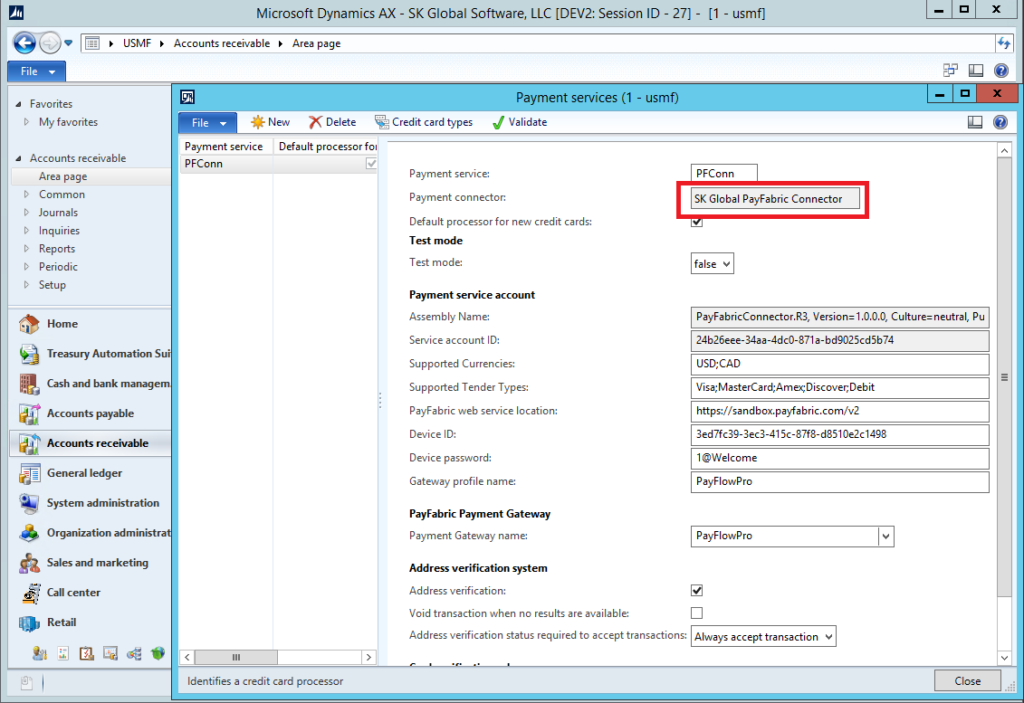Open the Windows switcher icon in main toolbar
The width and height of the screenshot is (1024, 703).
pyautogui.click(x=950, y=70)
